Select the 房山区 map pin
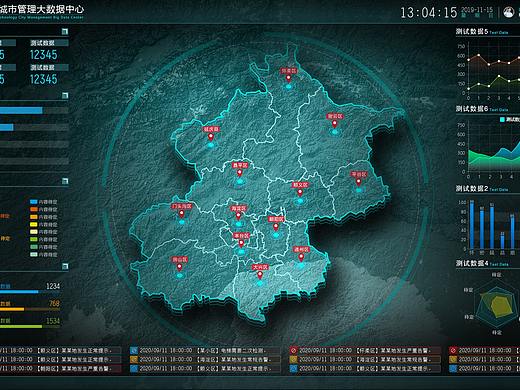 pos(179,267)
